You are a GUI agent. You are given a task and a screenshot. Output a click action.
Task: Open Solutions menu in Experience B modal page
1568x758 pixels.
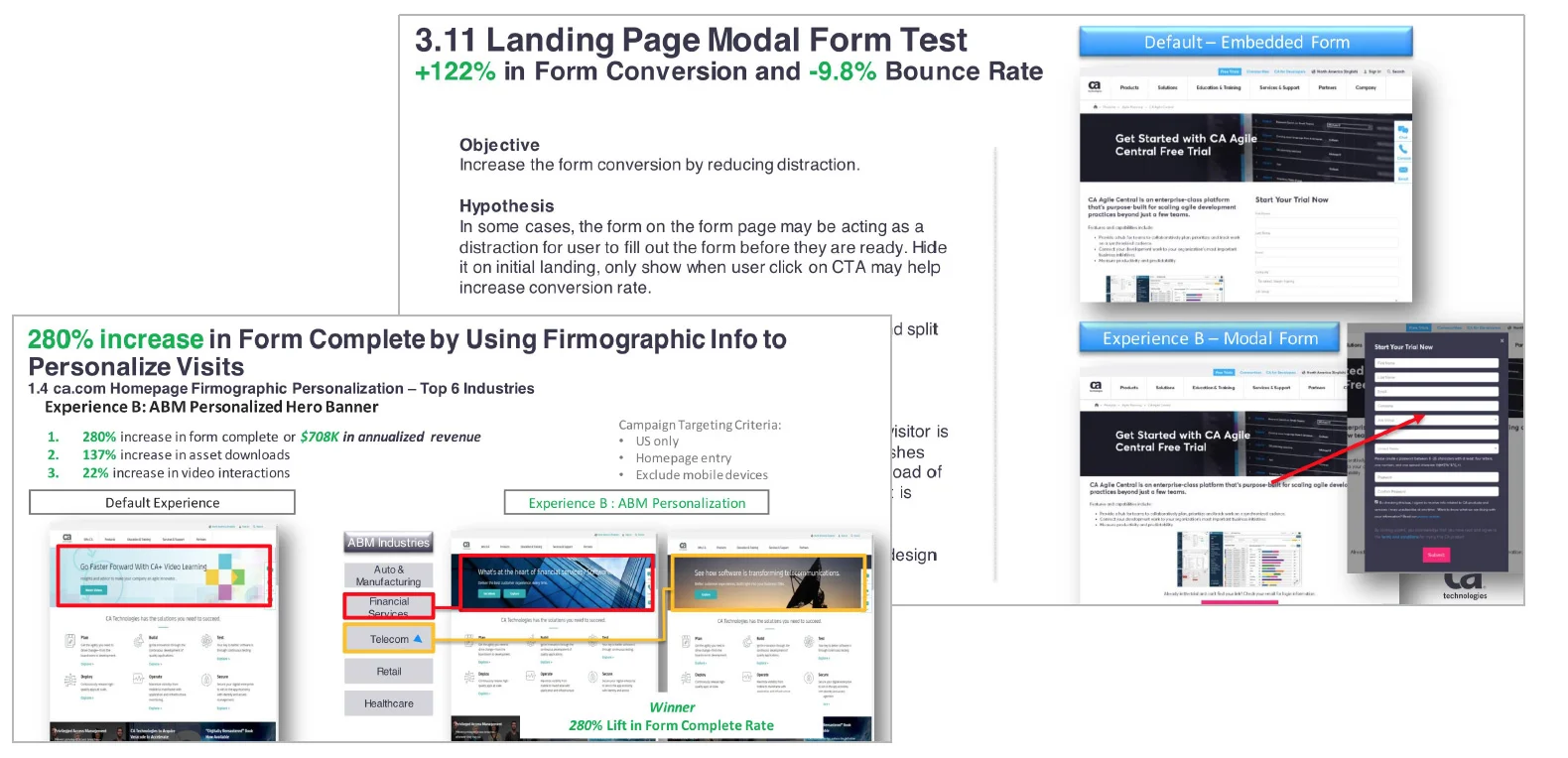pos(1165,388)
